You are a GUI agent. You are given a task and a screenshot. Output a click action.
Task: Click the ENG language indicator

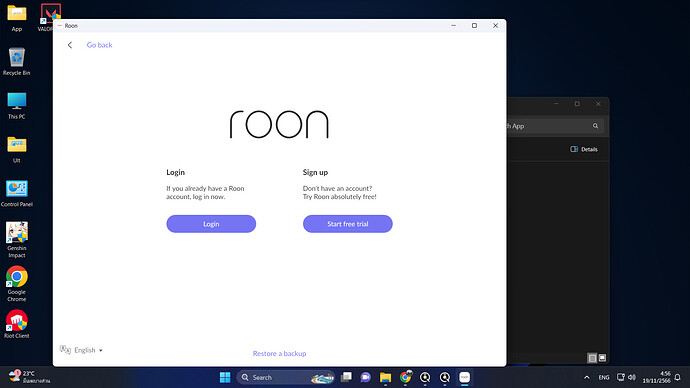pos(604,377)
